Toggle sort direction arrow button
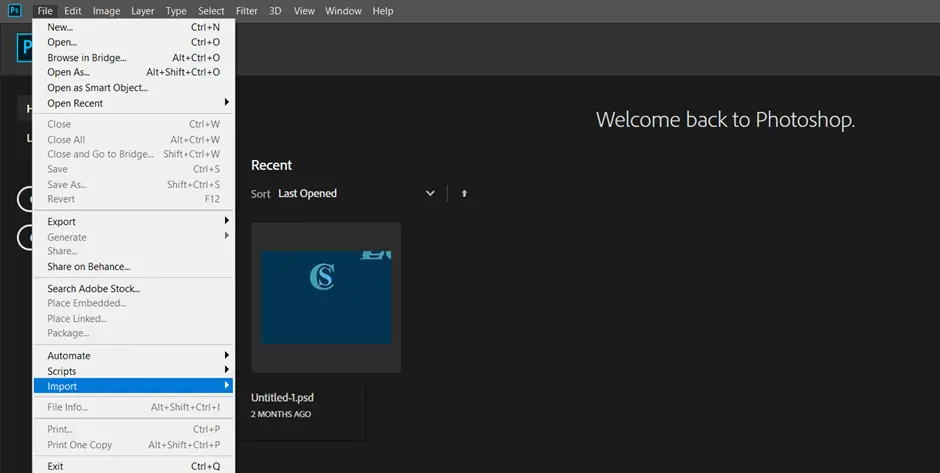 tap(464, 194)
